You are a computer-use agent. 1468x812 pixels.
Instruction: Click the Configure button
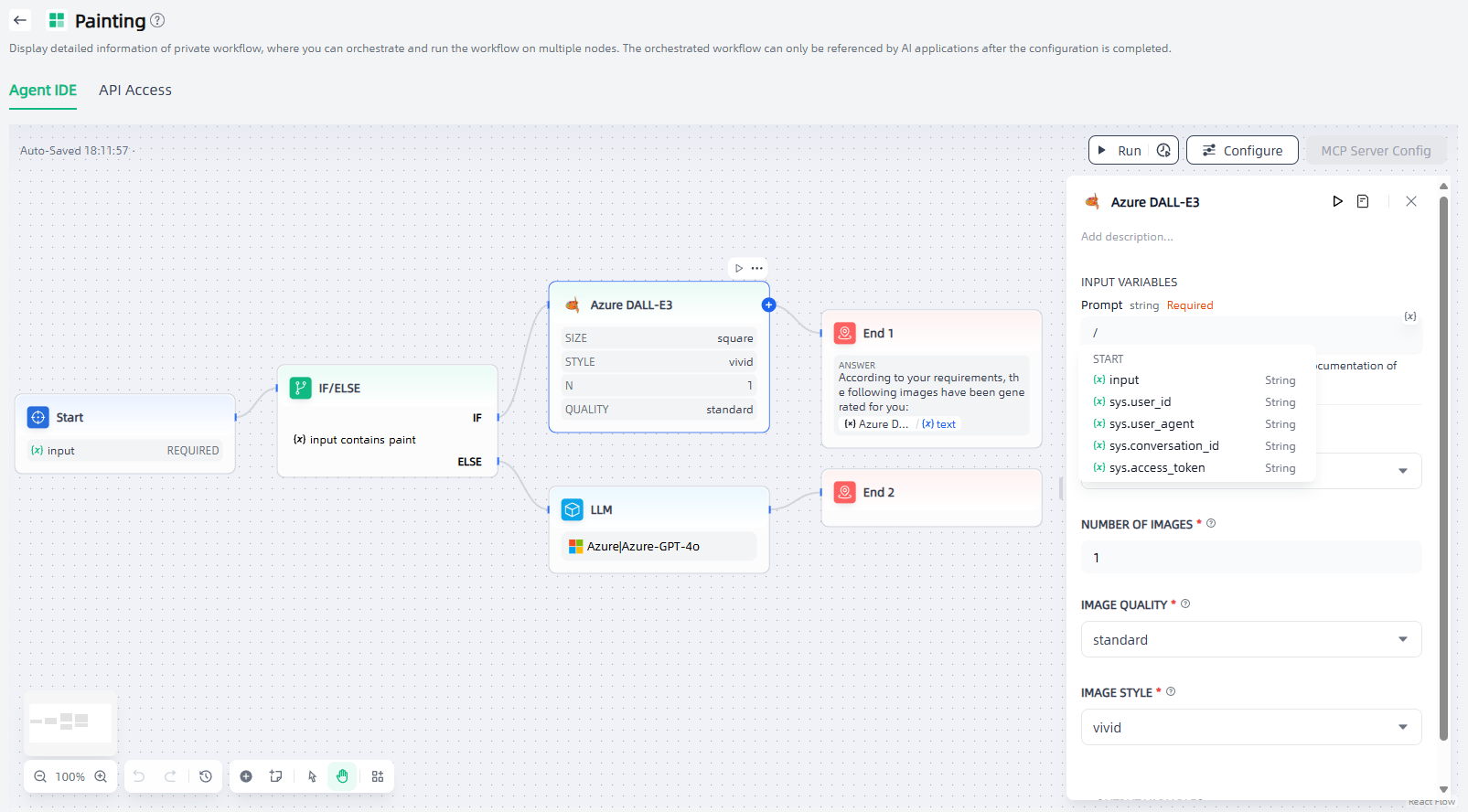(x=1241, y=151)
